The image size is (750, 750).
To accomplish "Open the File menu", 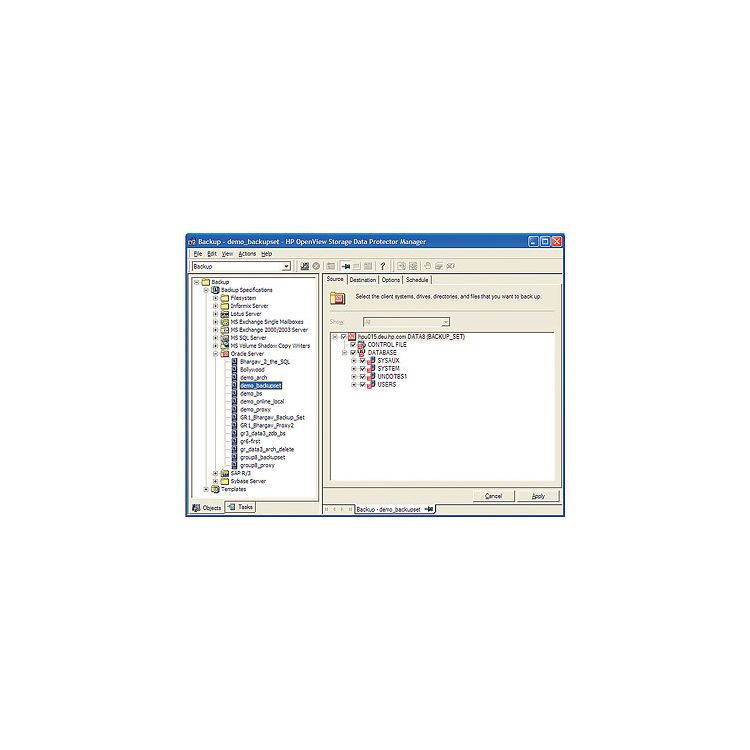I will click(x=198, y=254).
